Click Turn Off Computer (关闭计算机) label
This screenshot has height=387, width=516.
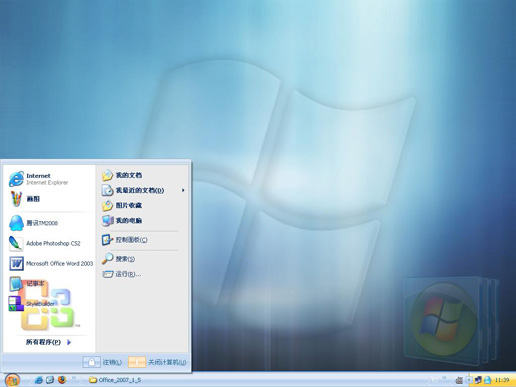click(167, 362)
